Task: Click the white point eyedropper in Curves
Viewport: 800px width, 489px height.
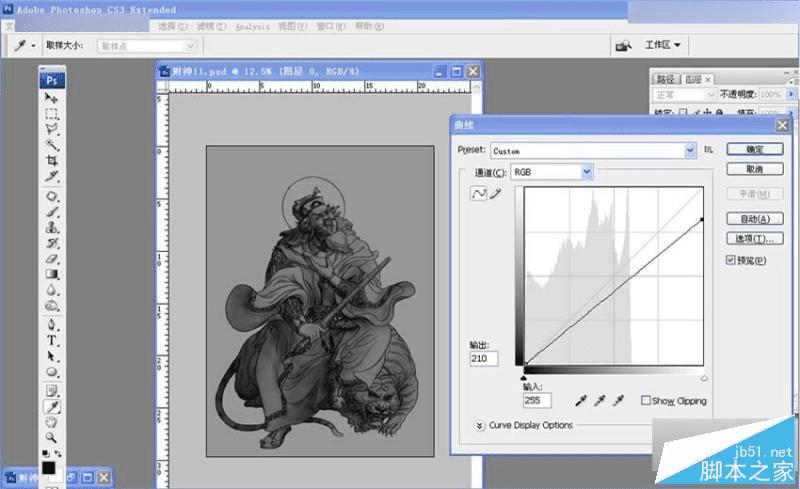Action: [x=619, y=400]
